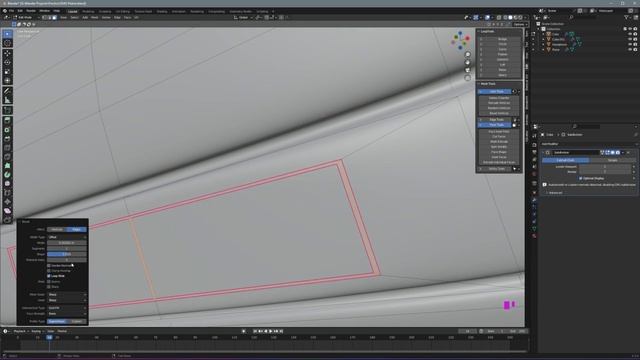This screenshot has width=640, height=360.
Task: Open the Face Strength dropdown
Action: 67,313
